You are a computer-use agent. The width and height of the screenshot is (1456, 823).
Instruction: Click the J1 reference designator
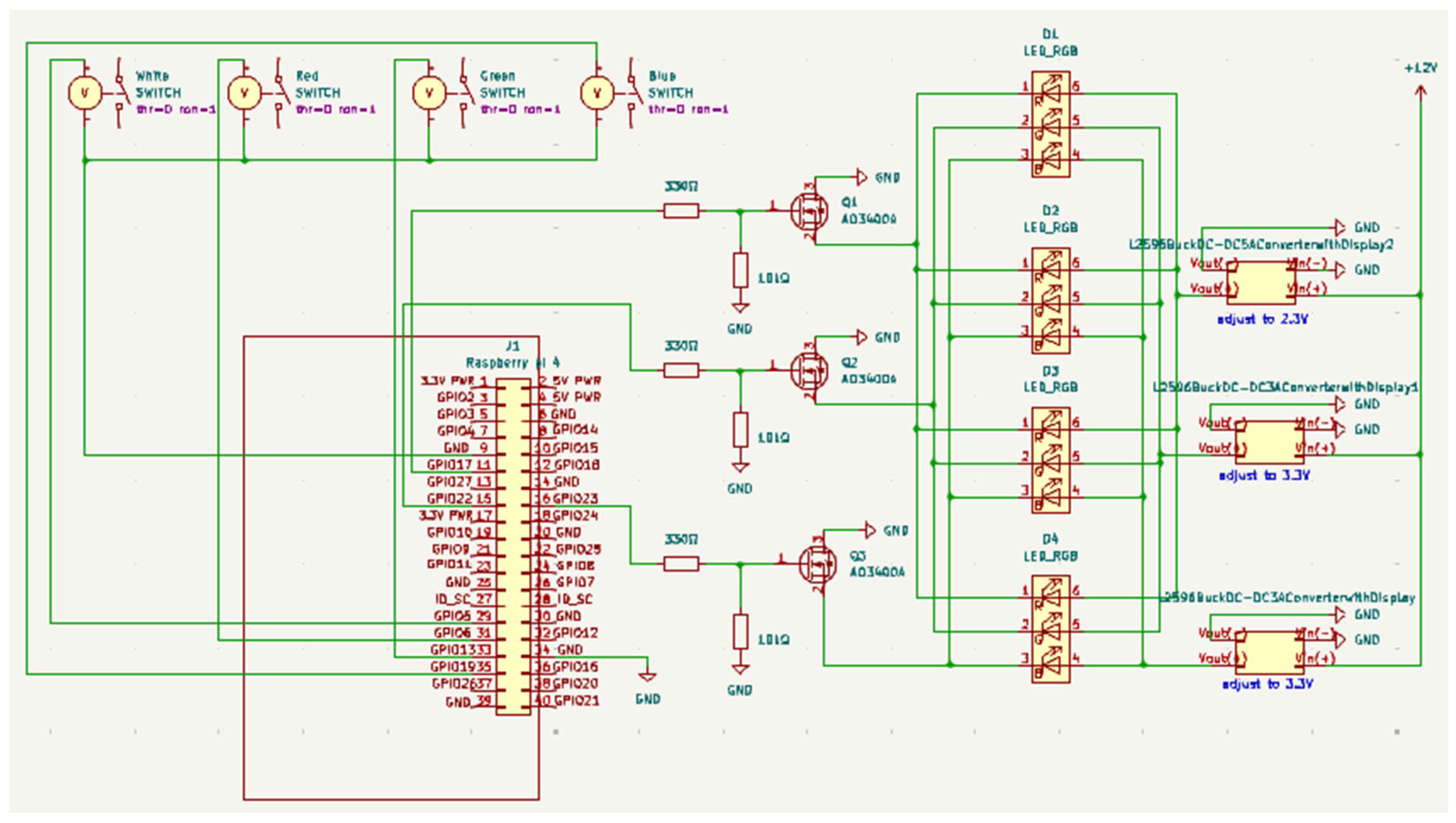pos(513,346)
